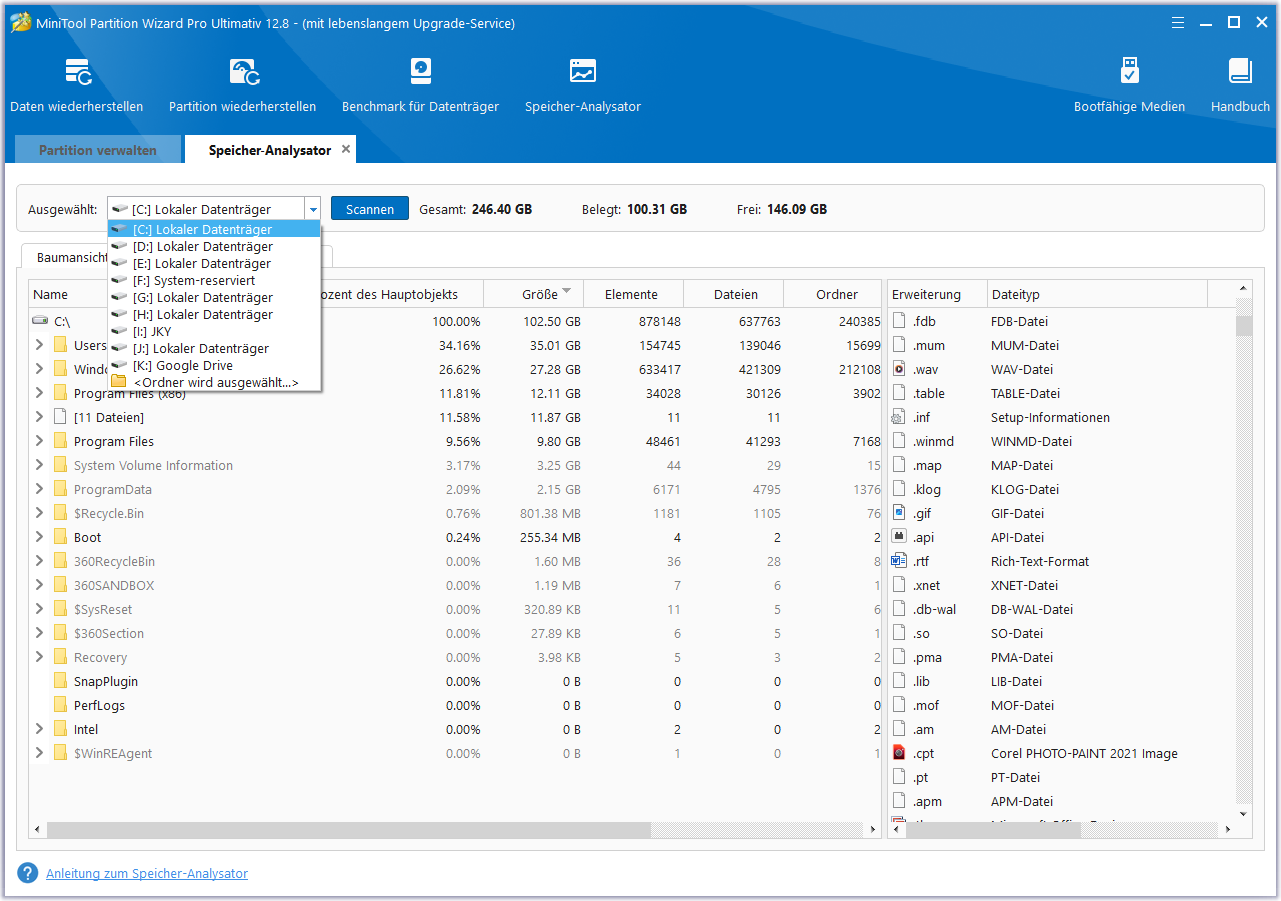Image resolution: width=1281 pixels, height=901 pixels.
Task: Select the 360RecycleBin folder row
Action: point(455,561)
